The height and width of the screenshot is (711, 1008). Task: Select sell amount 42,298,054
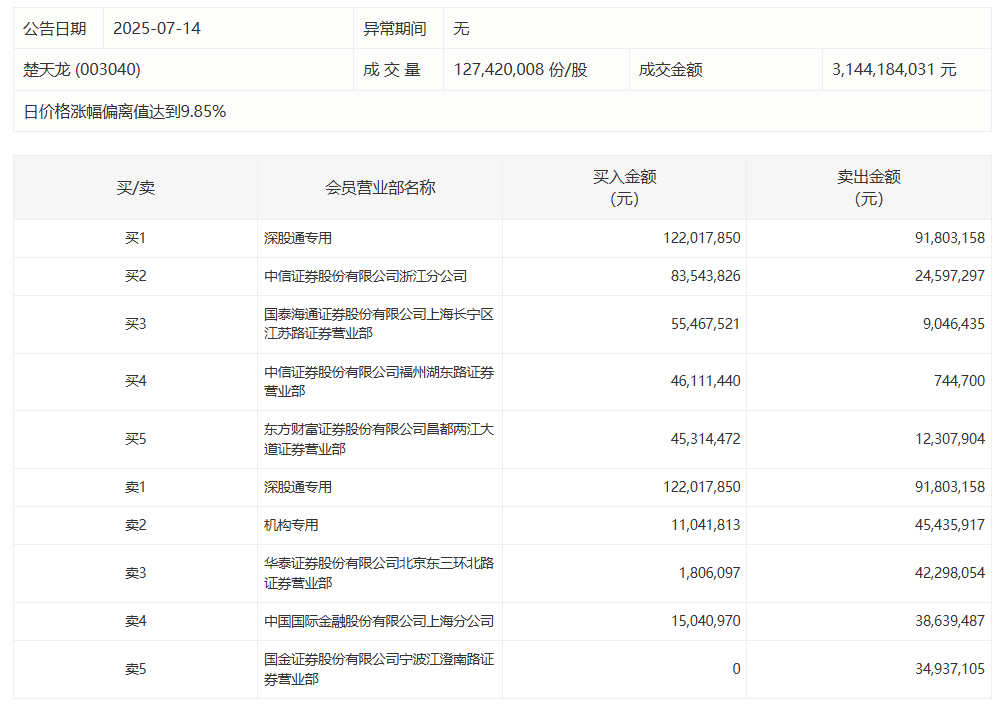point(950,573)
